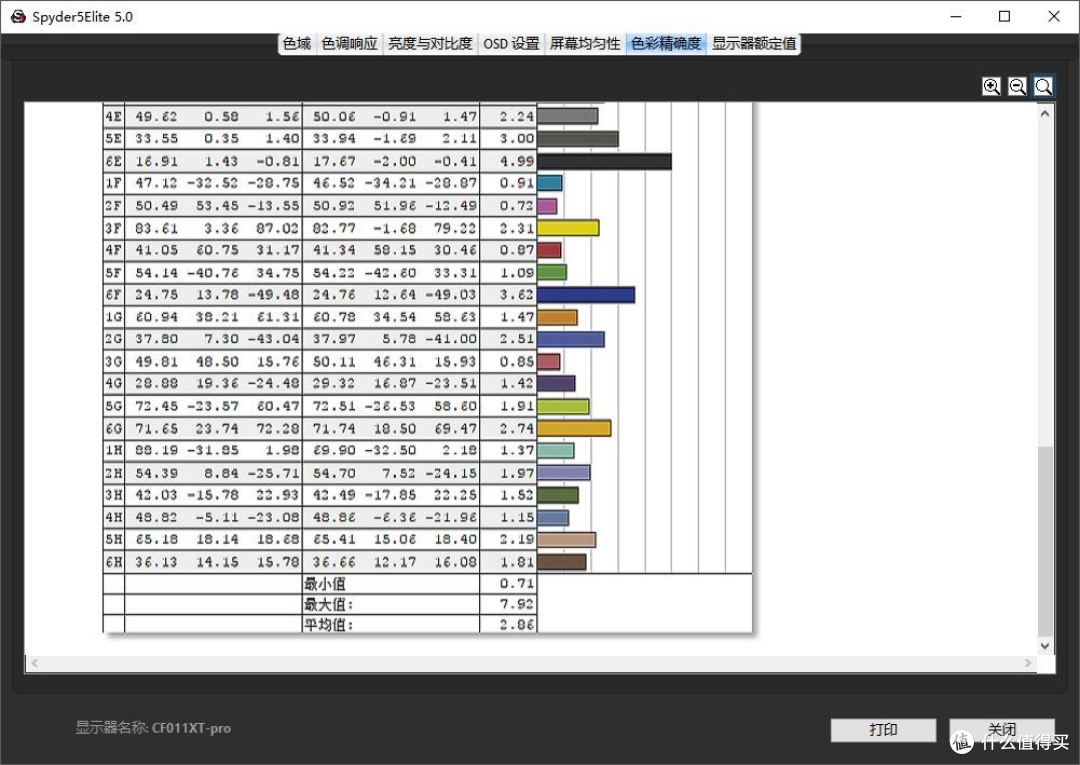Minimize the Spyder5Elite window

coord(955,17)
